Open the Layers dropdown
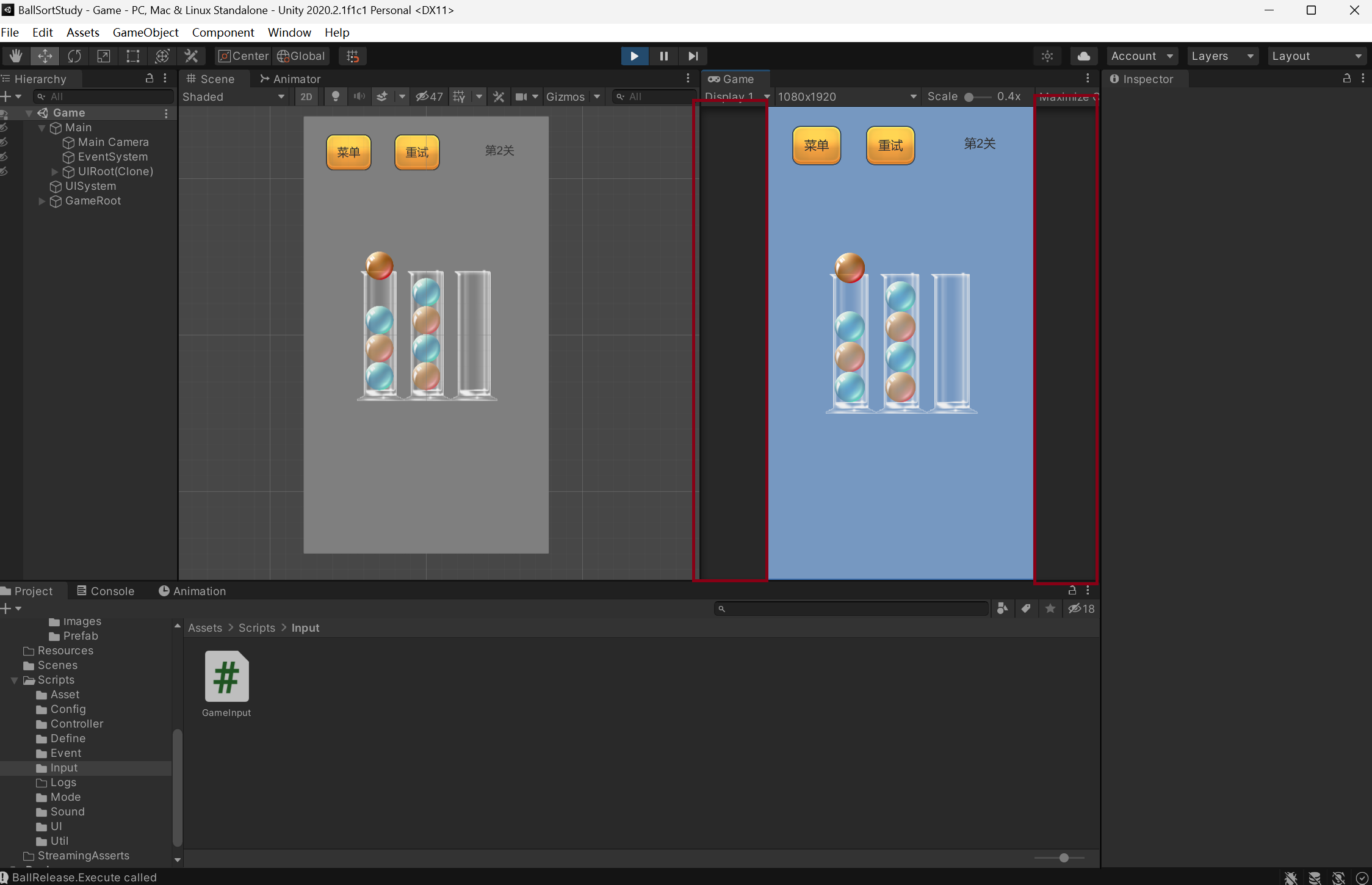Image resolution: width=1372 pixels, height=885 pixels. (x=1223, y=56)
